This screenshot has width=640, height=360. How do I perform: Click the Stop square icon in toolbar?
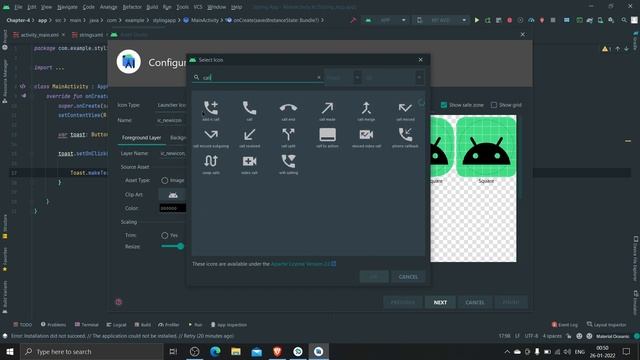click(553, 20)
